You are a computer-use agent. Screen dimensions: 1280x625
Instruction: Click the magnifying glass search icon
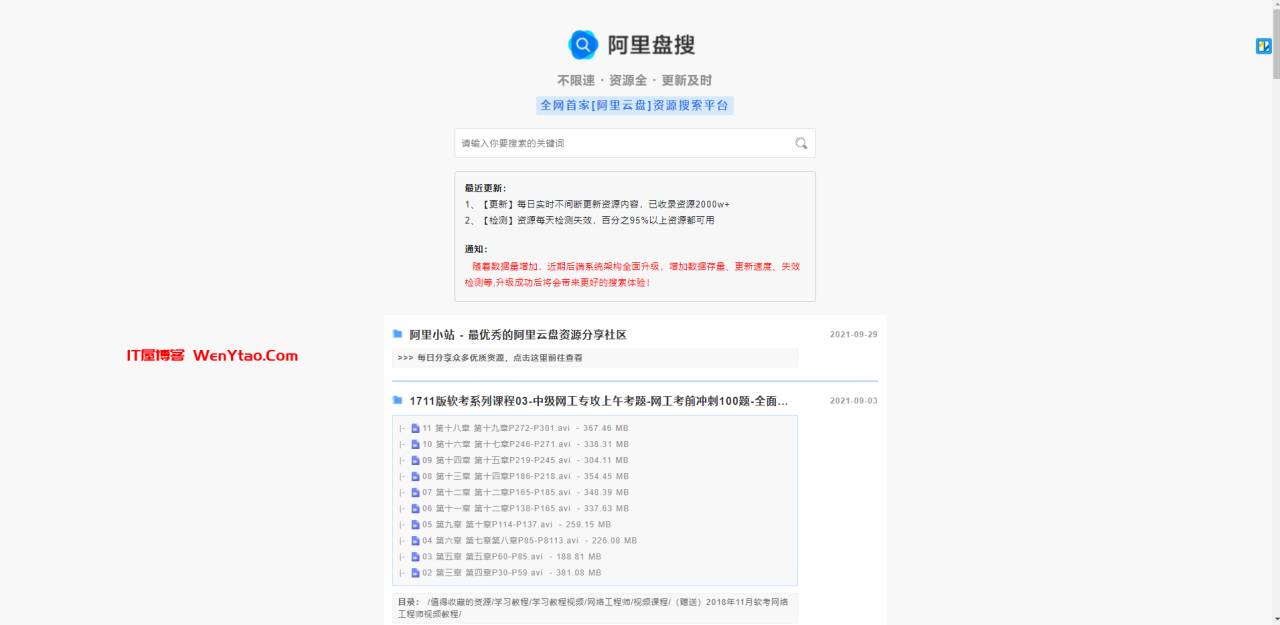click(801, 143)
